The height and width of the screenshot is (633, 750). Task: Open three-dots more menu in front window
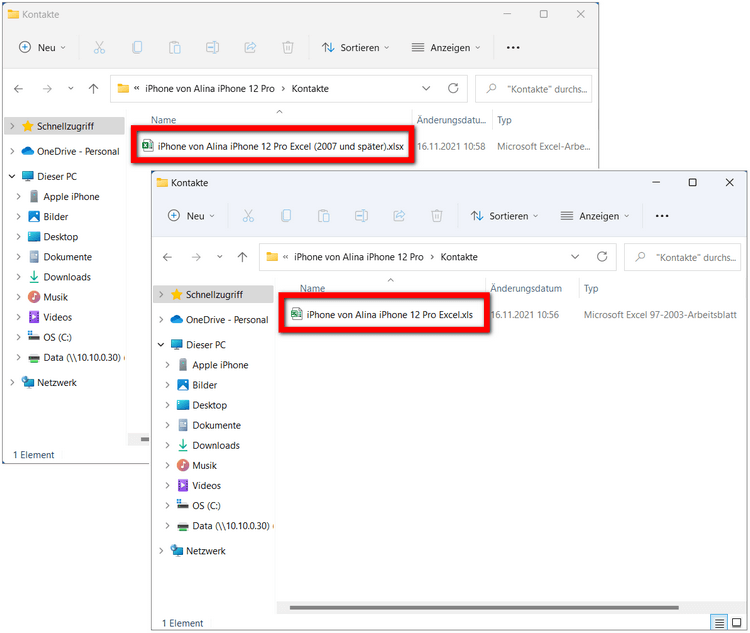pos(662,216)
